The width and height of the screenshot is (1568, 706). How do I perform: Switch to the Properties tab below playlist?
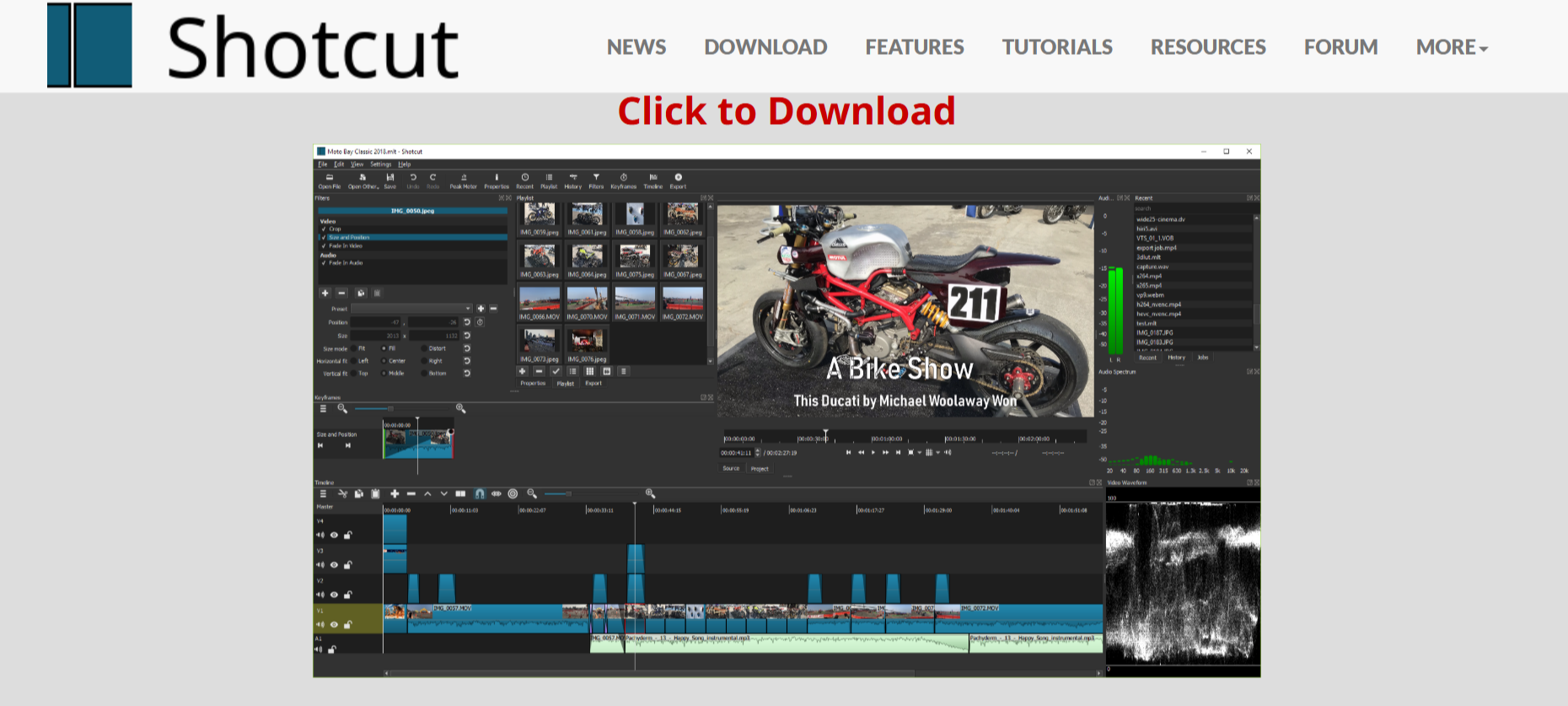tap(533, 383)
